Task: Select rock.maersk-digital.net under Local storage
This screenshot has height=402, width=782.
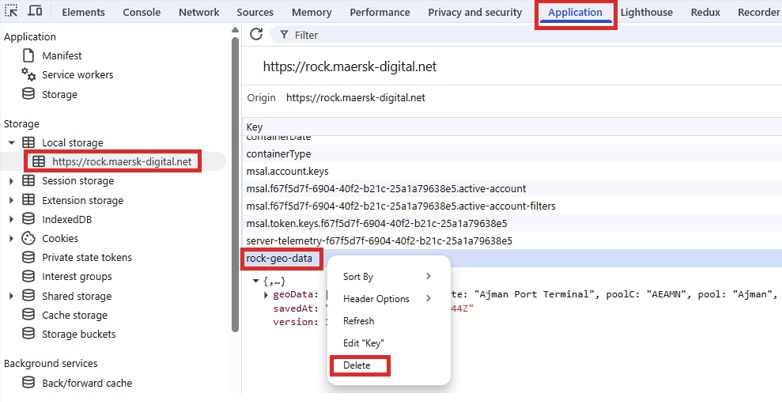Action: [x=121, y=161]
